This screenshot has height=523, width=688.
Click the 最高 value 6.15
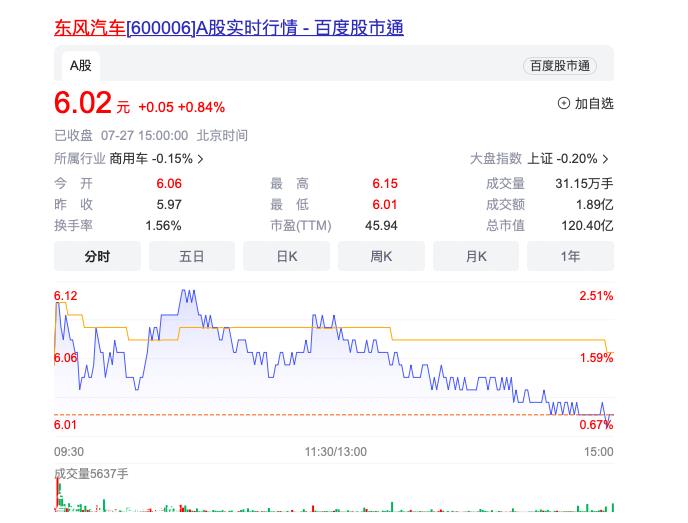tap(385, 183)
